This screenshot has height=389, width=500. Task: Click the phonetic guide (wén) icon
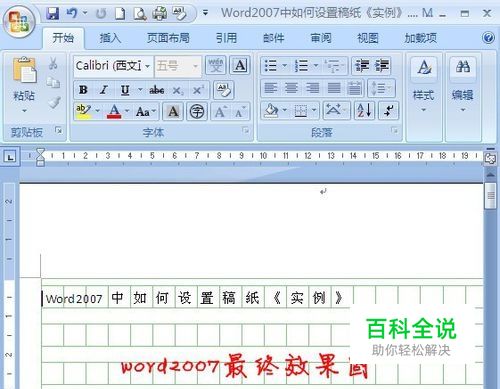point(216,65)
